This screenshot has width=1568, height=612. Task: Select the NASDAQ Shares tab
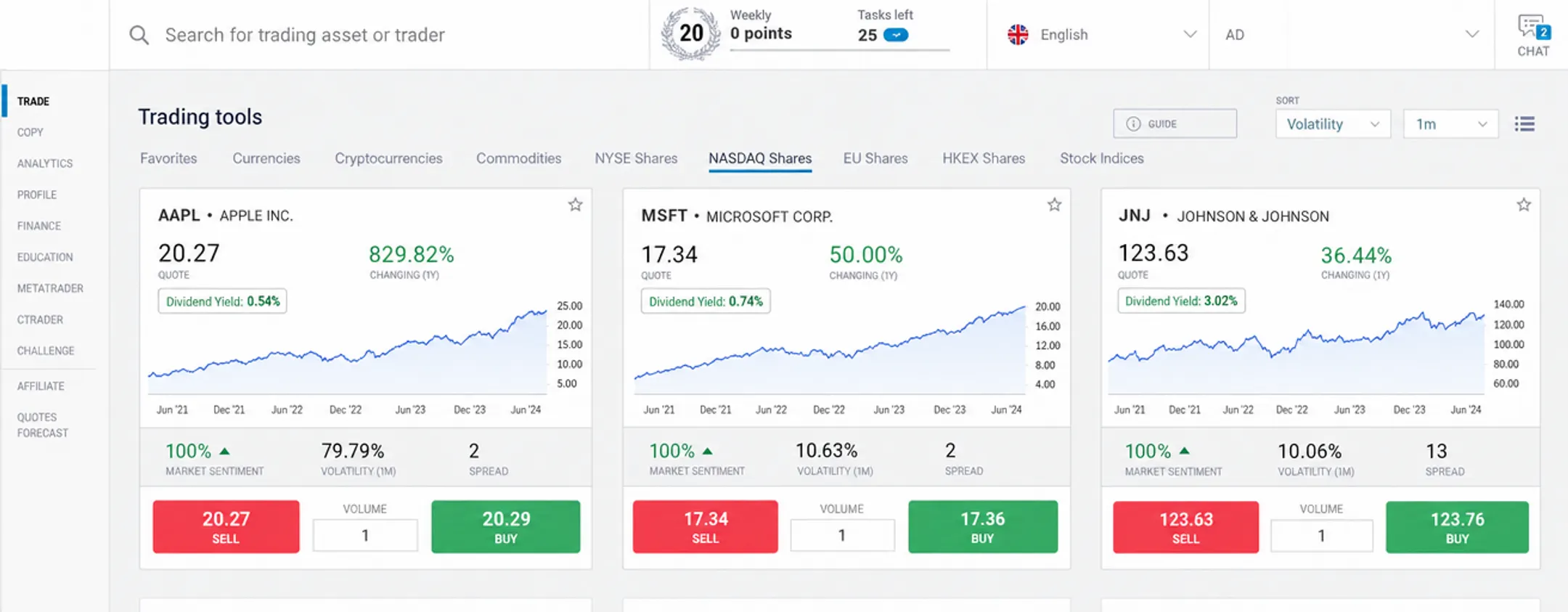pos(760,158)
